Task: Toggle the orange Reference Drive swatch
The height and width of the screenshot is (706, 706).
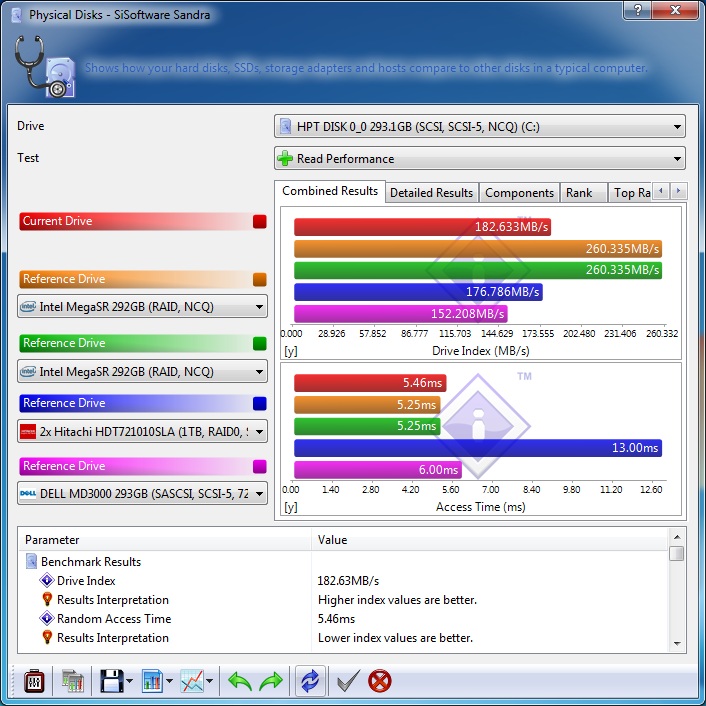Action: 260,279
